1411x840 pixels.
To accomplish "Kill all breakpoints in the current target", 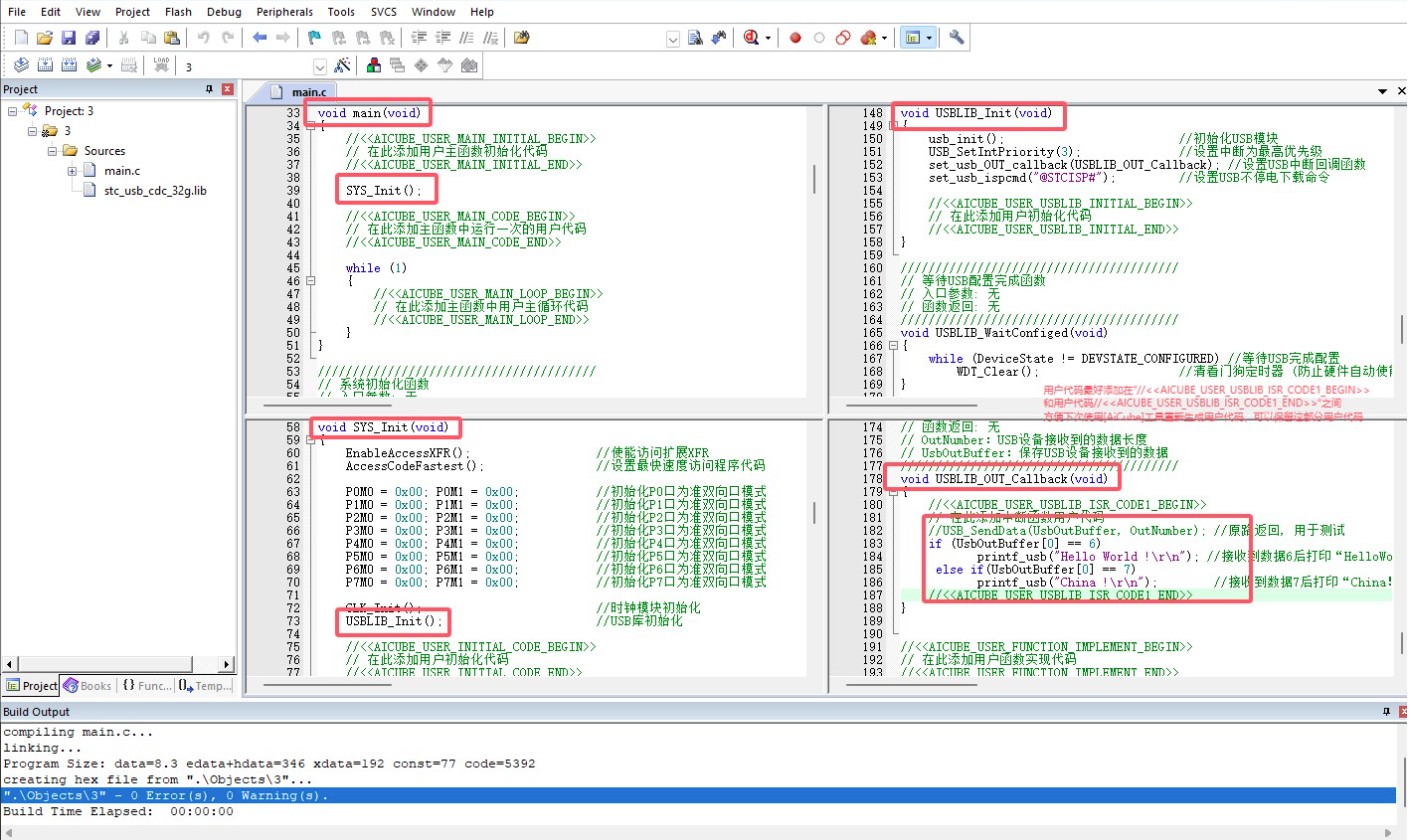I will pos(868,38).
